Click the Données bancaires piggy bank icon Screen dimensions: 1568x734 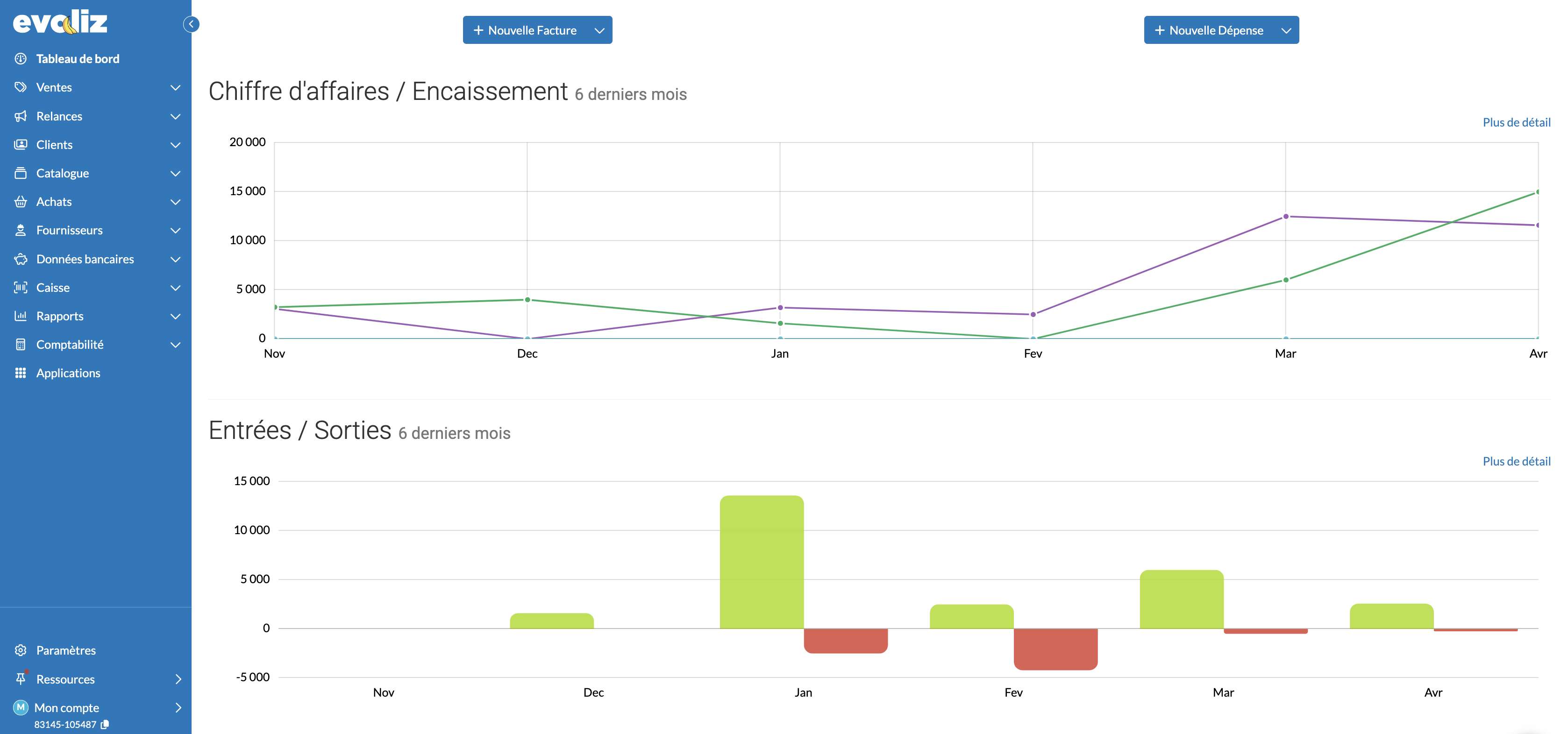[x=21, y=259]
